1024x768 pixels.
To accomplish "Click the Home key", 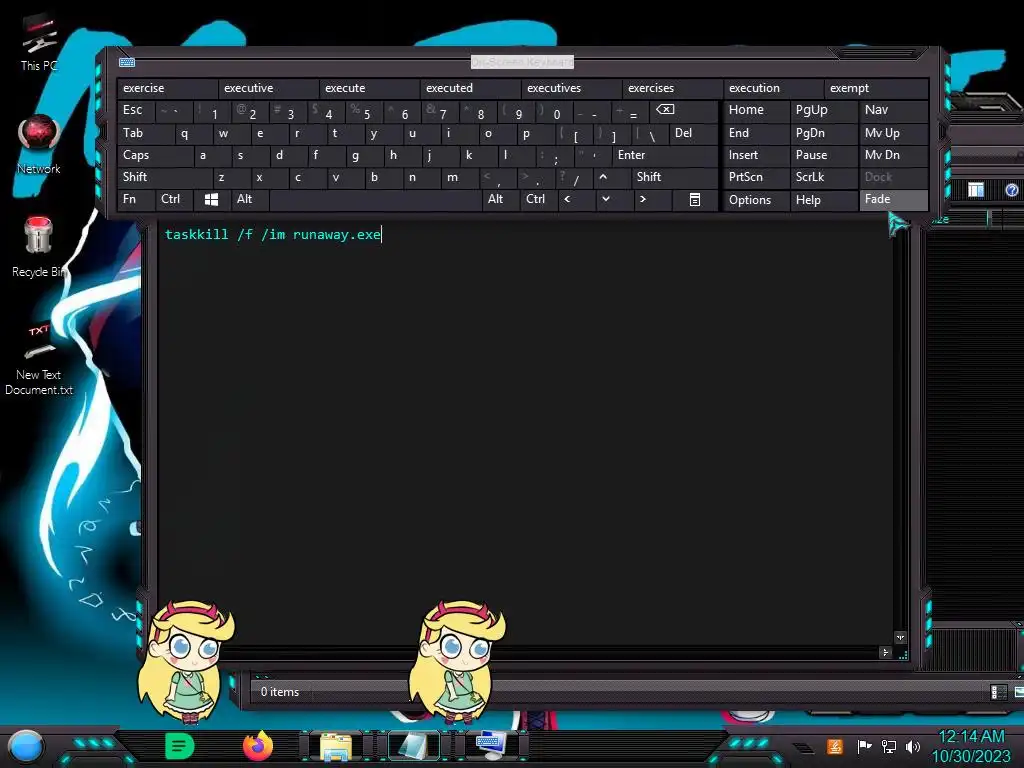I will tap(756, 110).
